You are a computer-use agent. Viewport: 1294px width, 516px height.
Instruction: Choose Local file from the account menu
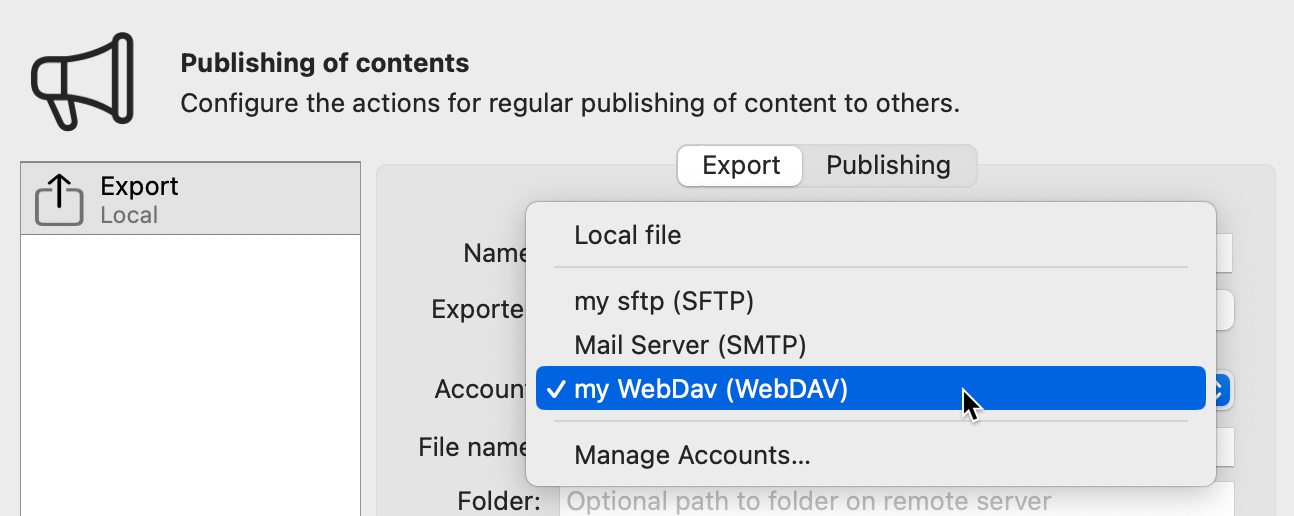tap(627, 236)
